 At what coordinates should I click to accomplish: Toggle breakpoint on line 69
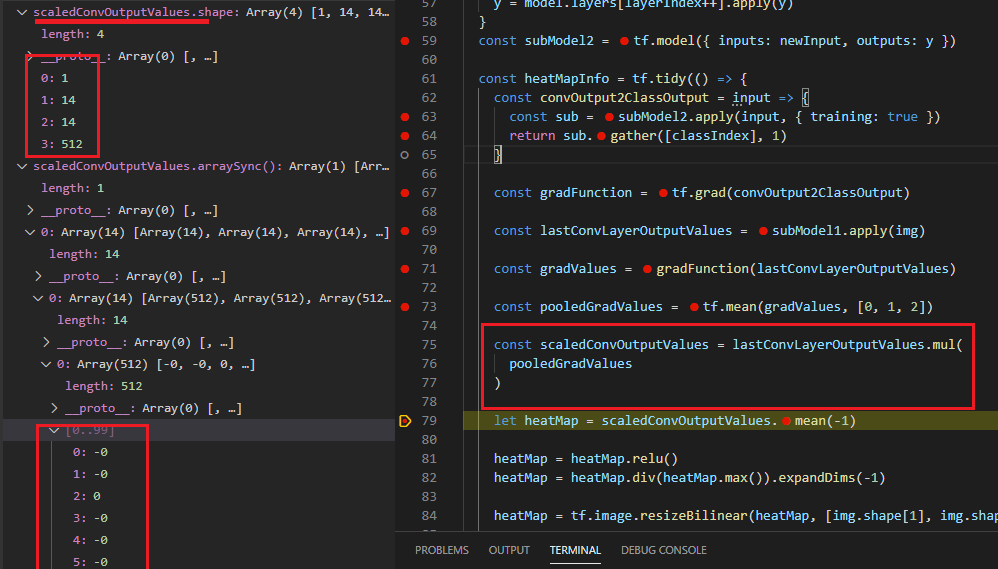[x=405, y=231]
